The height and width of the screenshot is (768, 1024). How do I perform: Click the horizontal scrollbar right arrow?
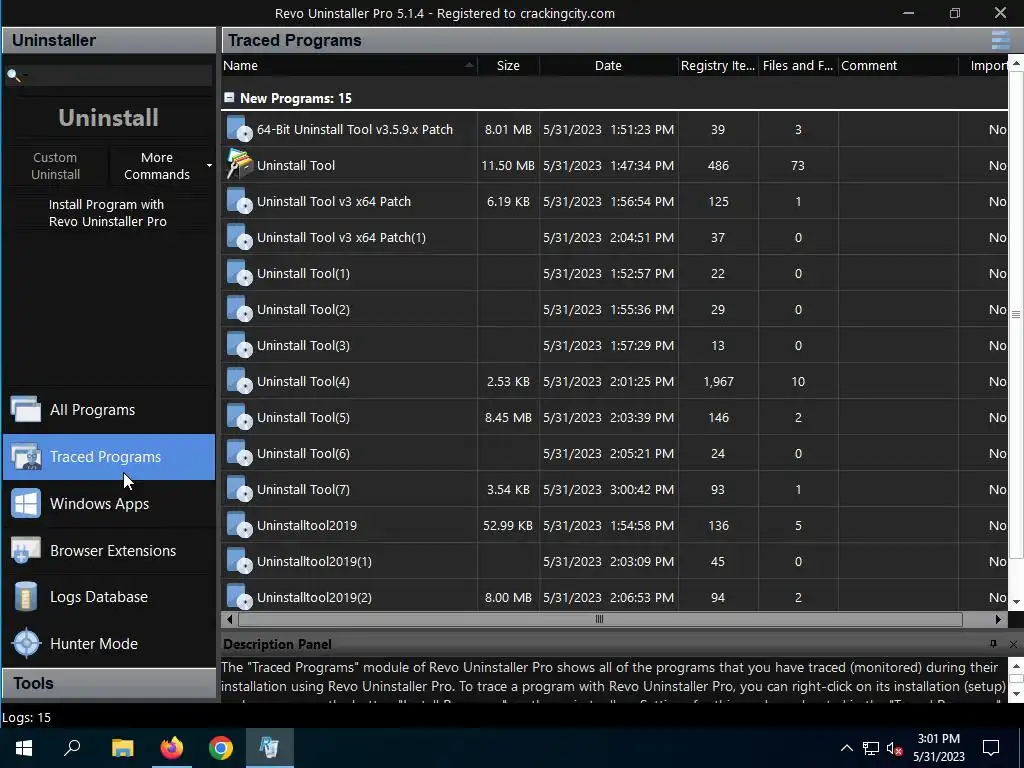[998, 619]
